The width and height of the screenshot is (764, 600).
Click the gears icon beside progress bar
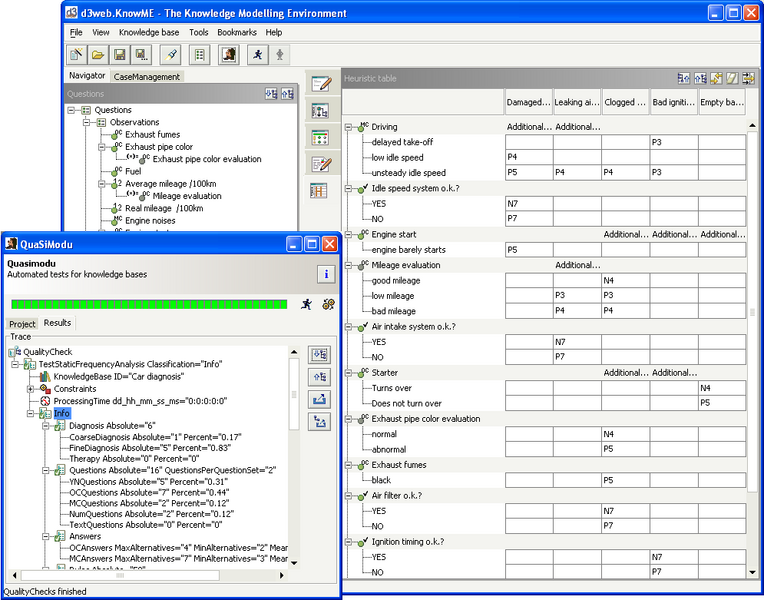pyautogui.click(x=328, y=304)
